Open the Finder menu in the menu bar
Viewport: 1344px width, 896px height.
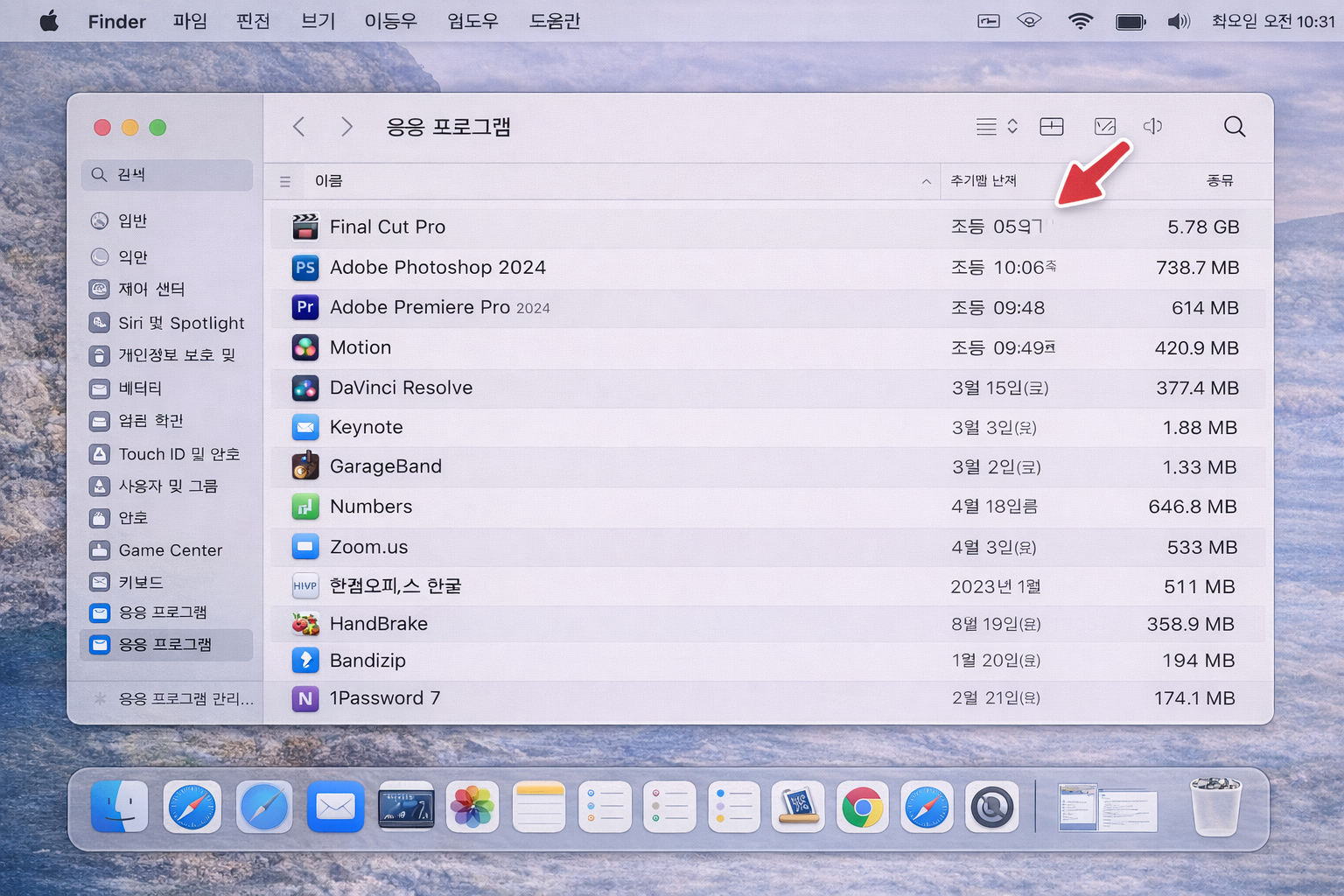[x=116, y=21]
